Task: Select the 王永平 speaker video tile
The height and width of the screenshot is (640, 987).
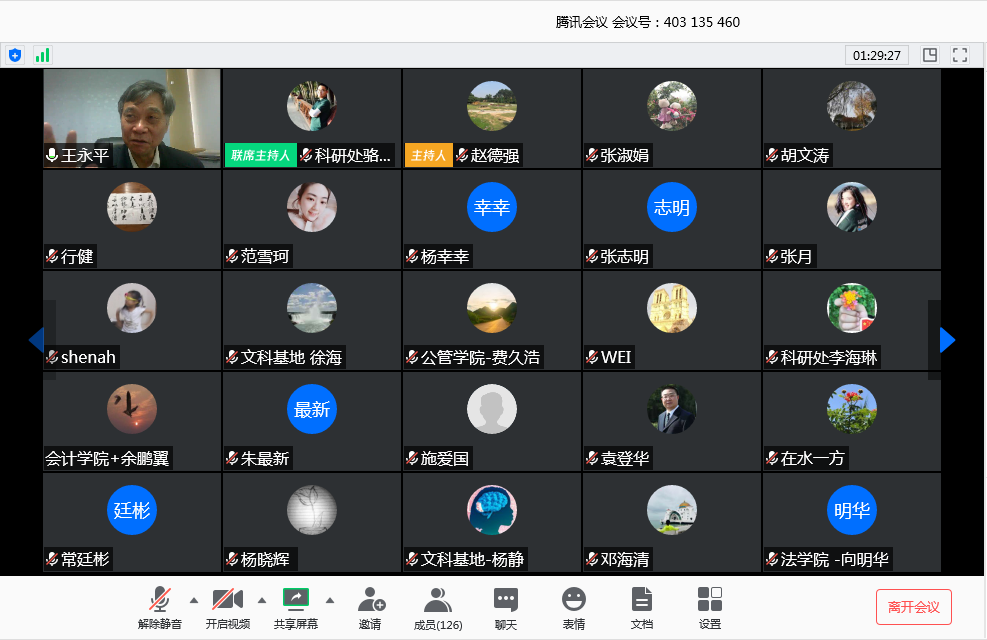Action: click(132, 117)
